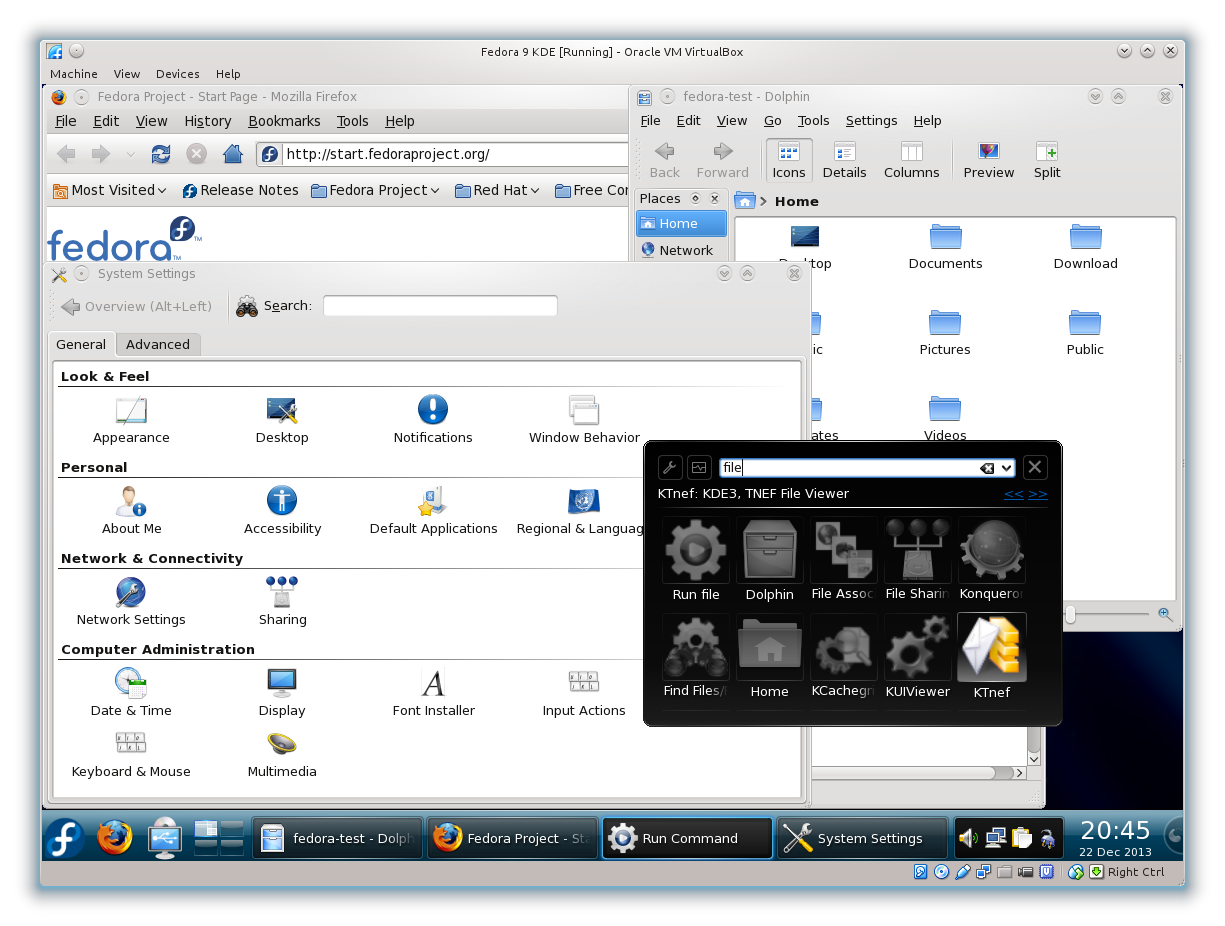The height and width of the screenshot is (926, 1225).
Task: Select the KTnef result icon
Action: point(991,657)
